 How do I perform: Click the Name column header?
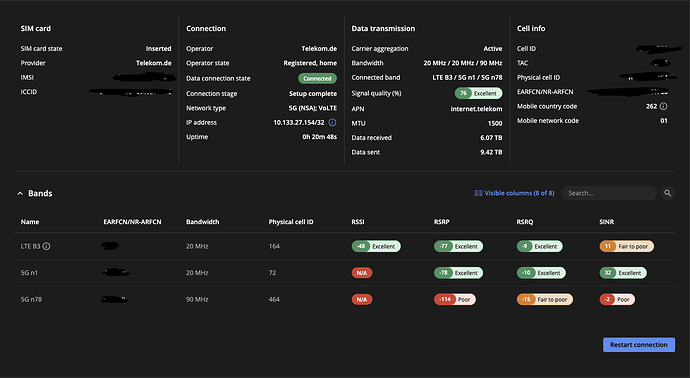pos(30,222)
